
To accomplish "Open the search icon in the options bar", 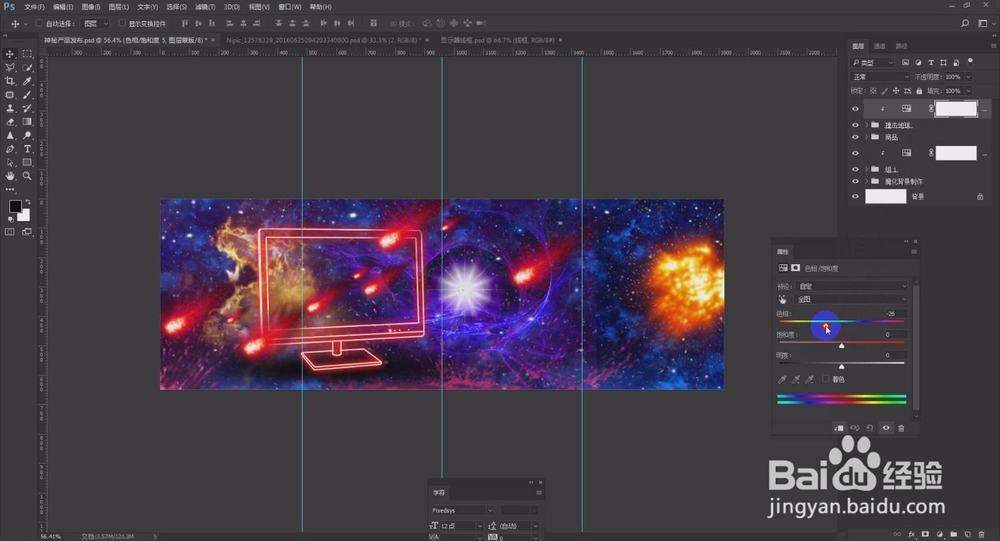I will tap(965, 24).
